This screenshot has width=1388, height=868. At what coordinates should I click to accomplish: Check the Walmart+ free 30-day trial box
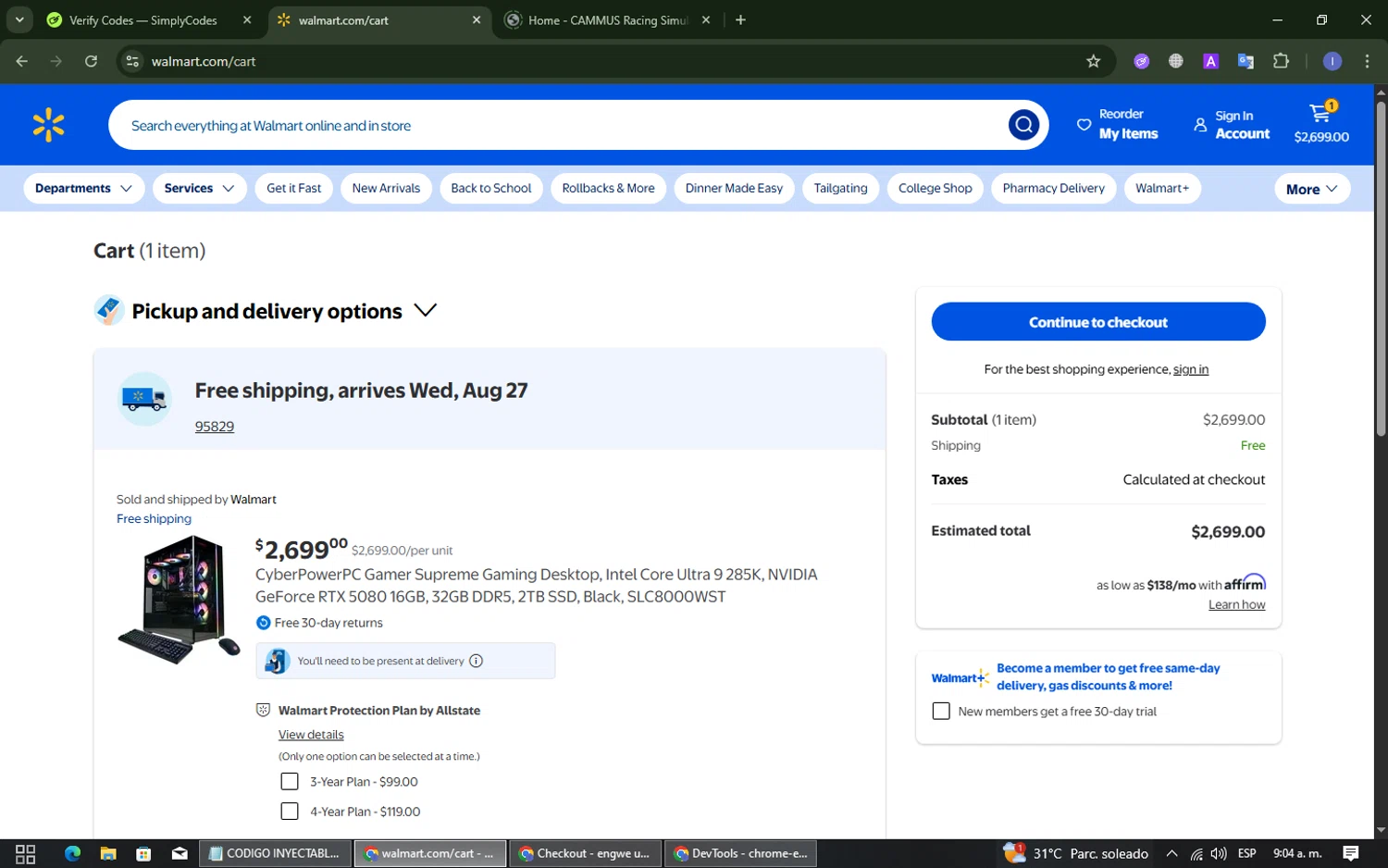pos(941,711)
